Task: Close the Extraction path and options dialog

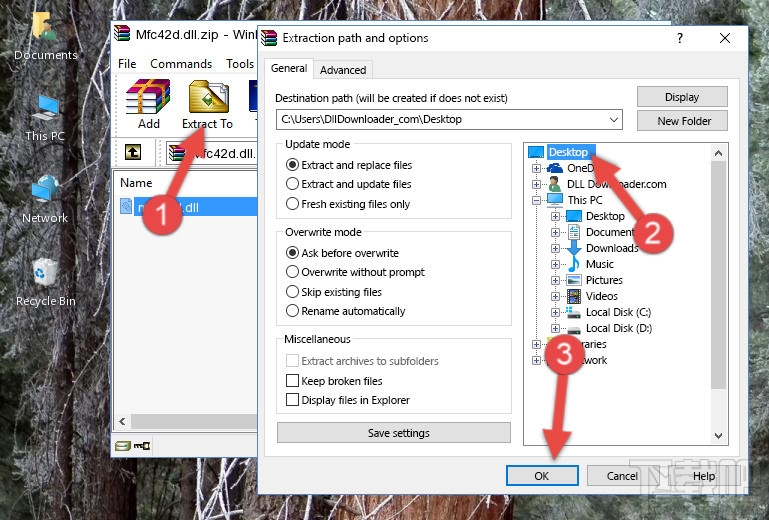Action: click(725, 38)
